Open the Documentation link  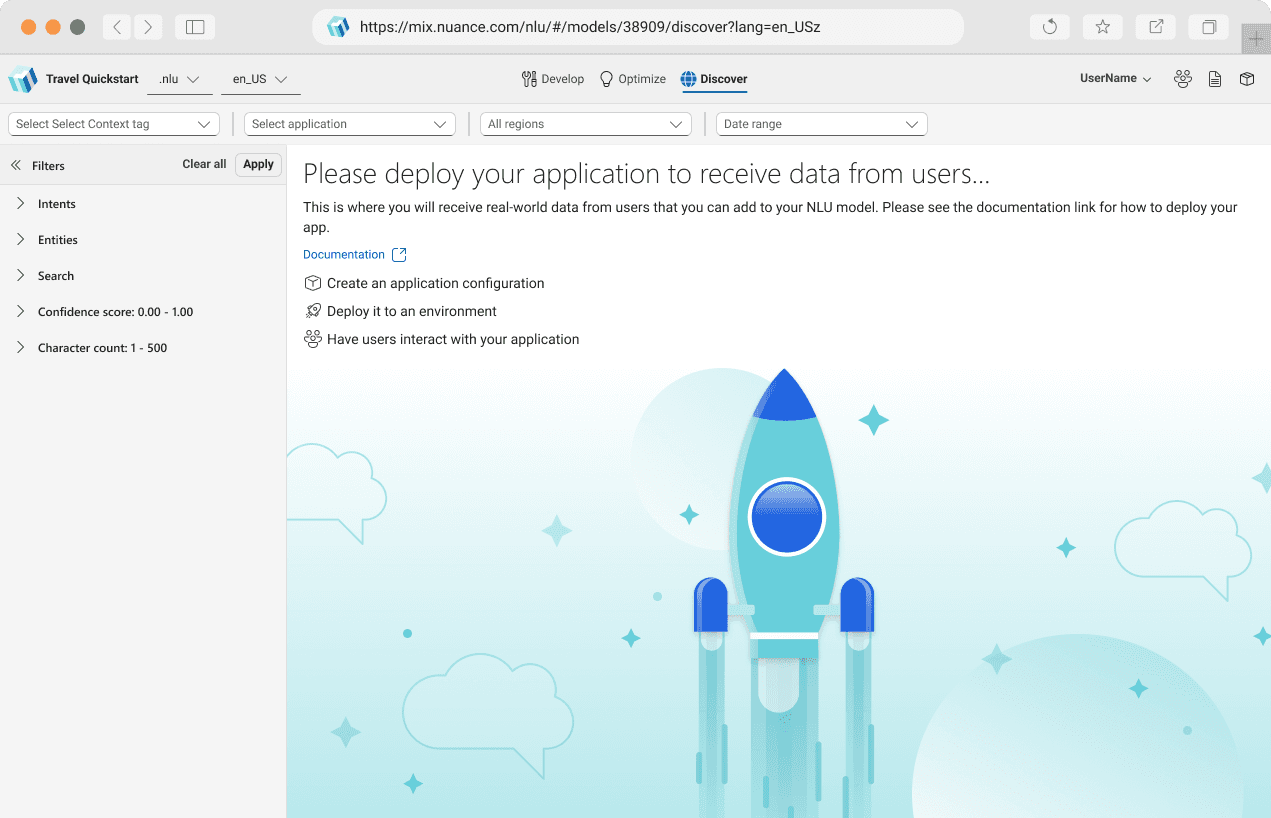click(x=344, y=255)
